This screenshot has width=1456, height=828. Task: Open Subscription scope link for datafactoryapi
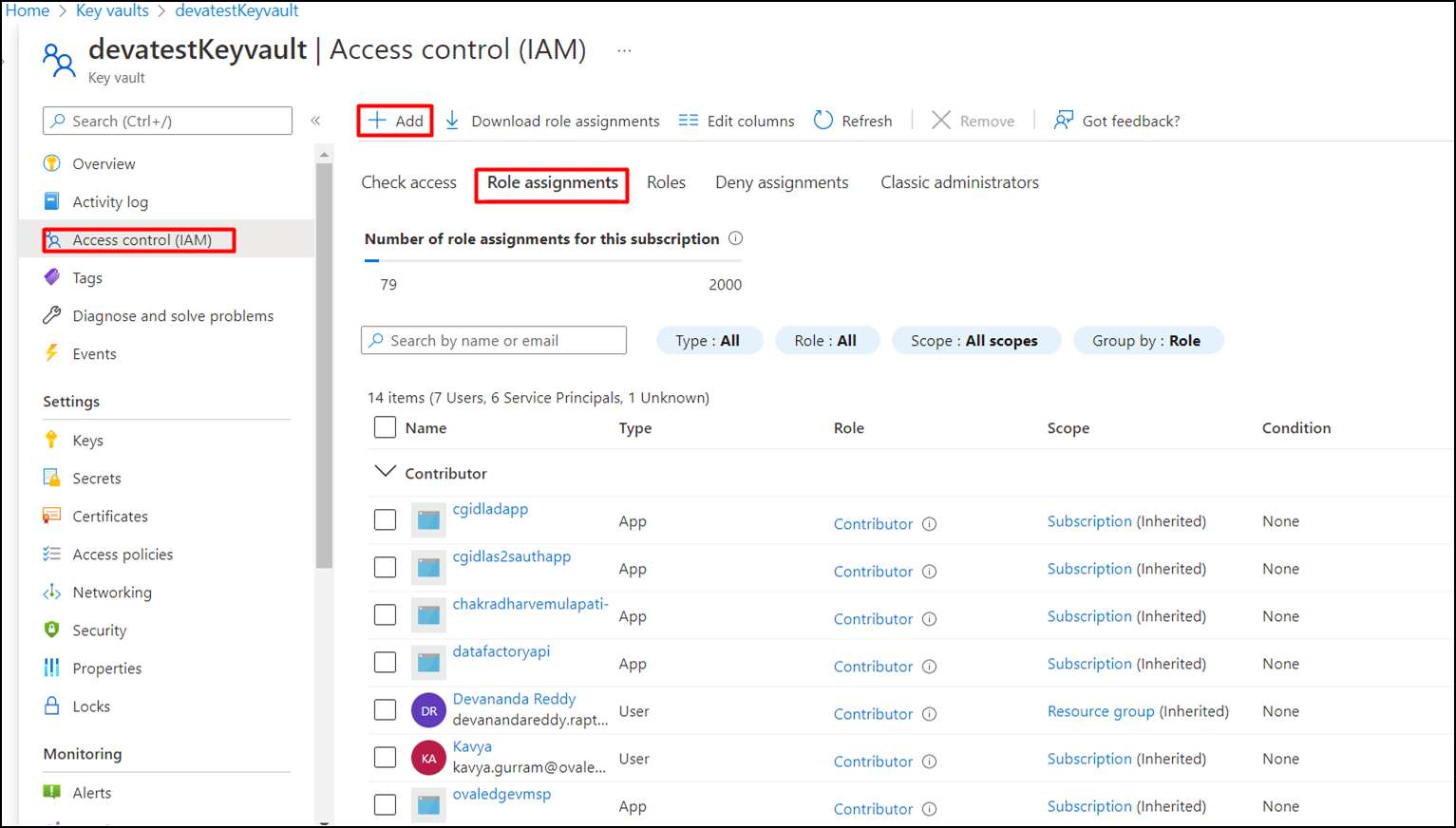(x=1089, y=664)
